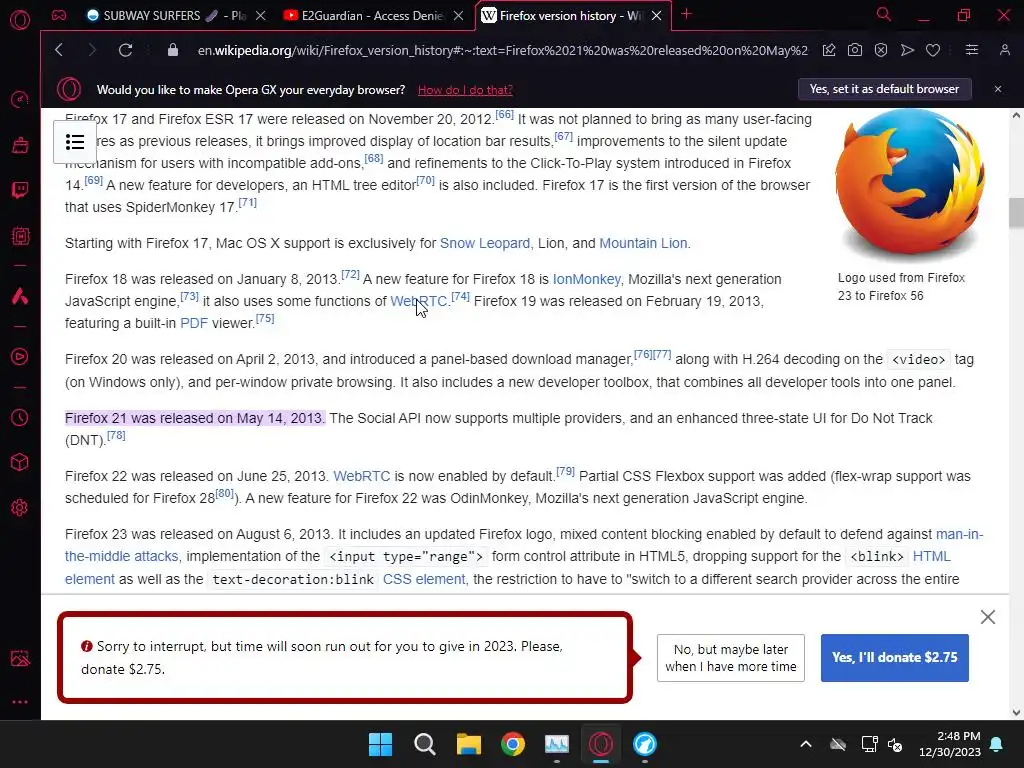Open GX Control speedometer icon in sidebar
This screenshot has width=1024, height=768.
[x=20, y=99]
